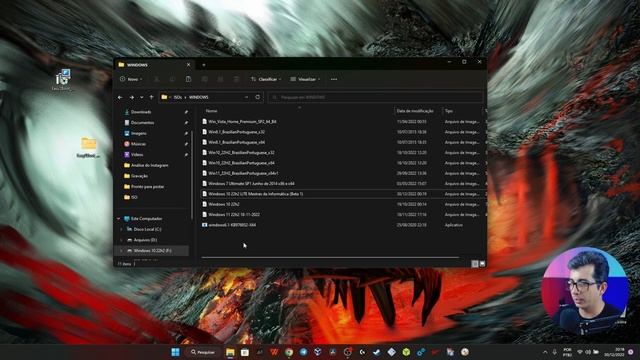The height and width of the screenshot is (360, 640).
Task: Select Windows 7 Ultimate SP1 file
Action: click(x=251, y=184)
